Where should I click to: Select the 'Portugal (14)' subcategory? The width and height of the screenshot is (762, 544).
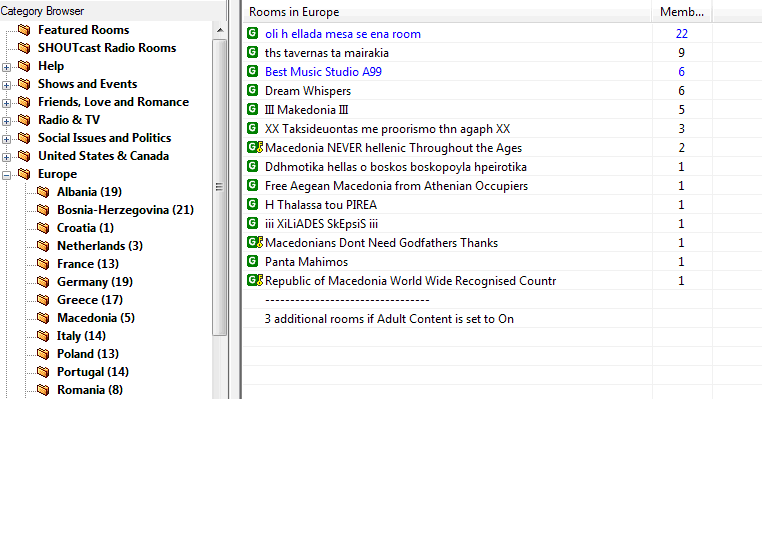click(x=93, y=372)
